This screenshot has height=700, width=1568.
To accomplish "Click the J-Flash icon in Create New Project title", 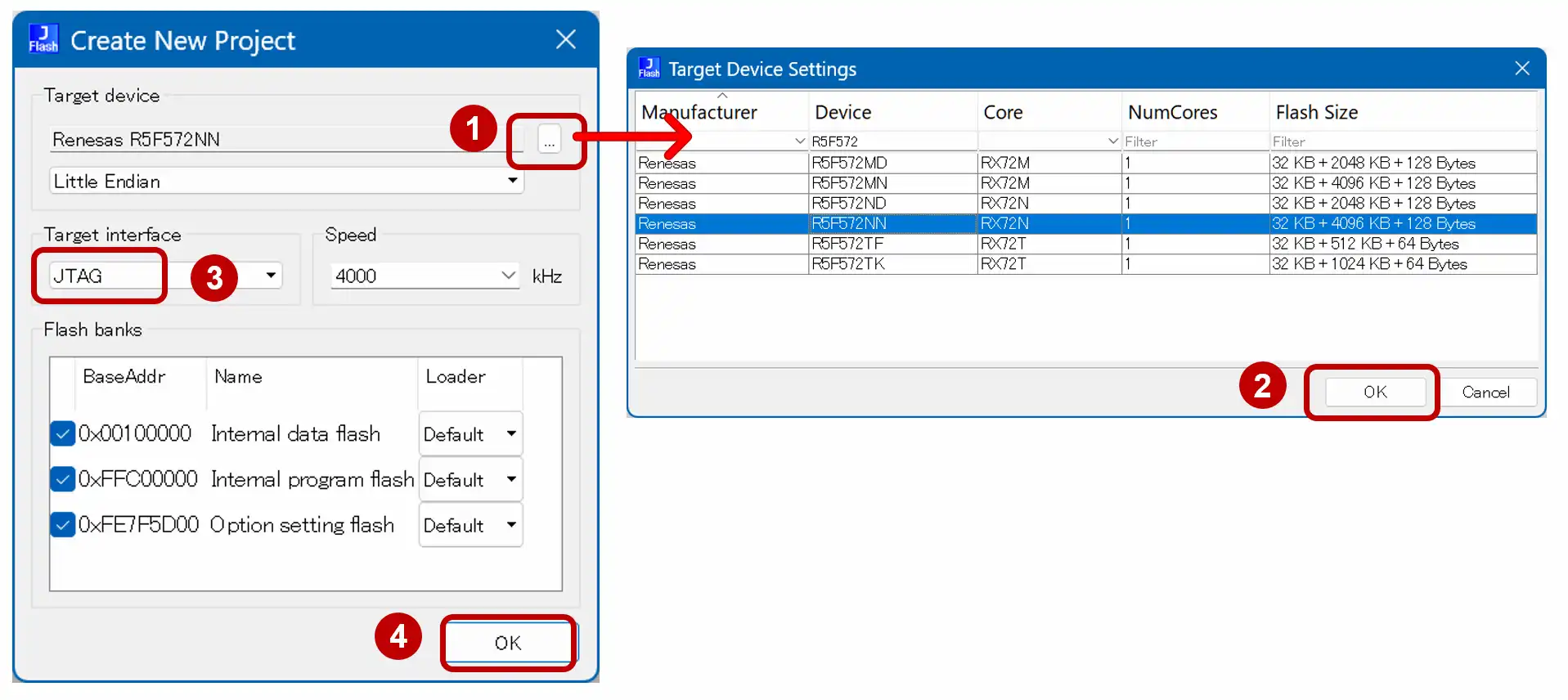I will (x=43, y=39).
